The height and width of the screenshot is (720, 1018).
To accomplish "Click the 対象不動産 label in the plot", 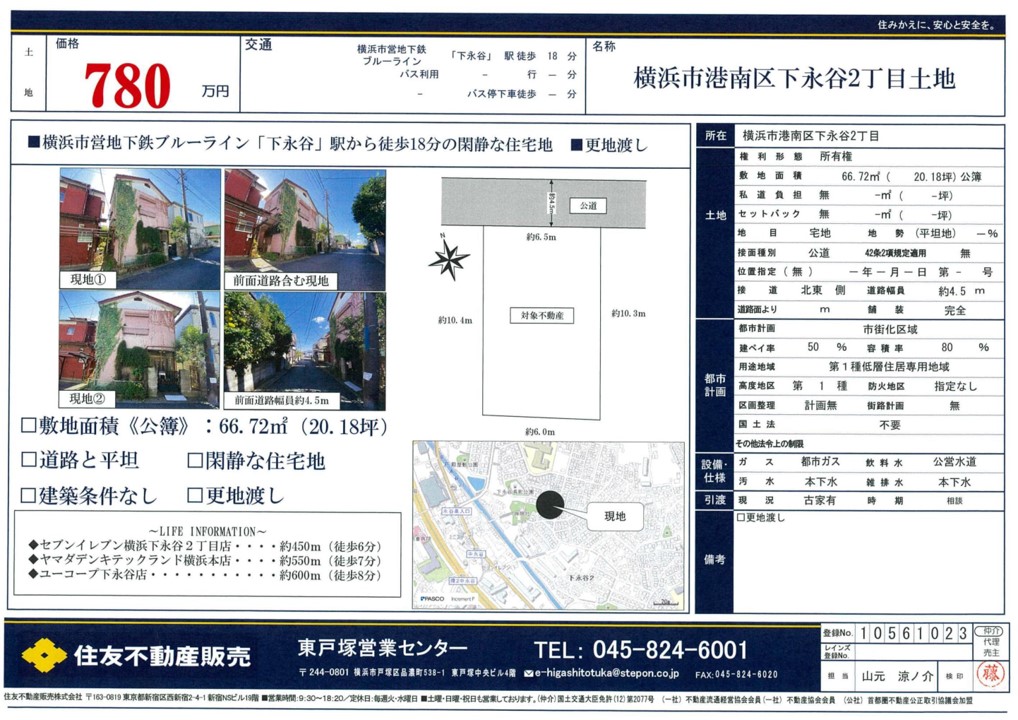I will (x=541, y=316).
